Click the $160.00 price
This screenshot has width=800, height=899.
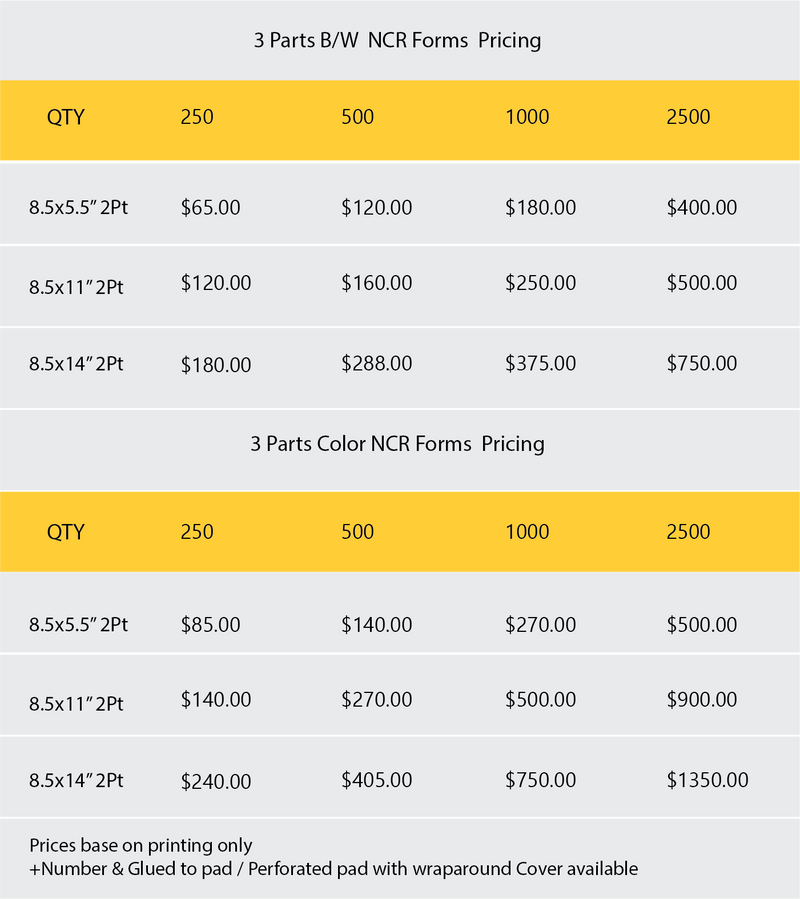pos(376,283)
